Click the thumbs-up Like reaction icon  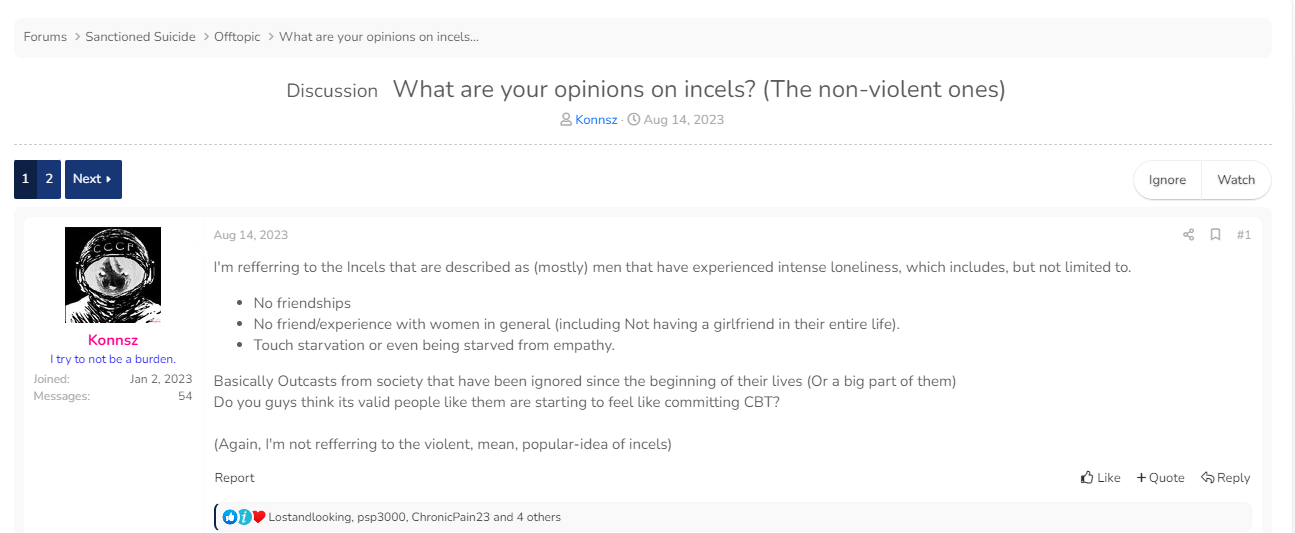coord(230,517)
